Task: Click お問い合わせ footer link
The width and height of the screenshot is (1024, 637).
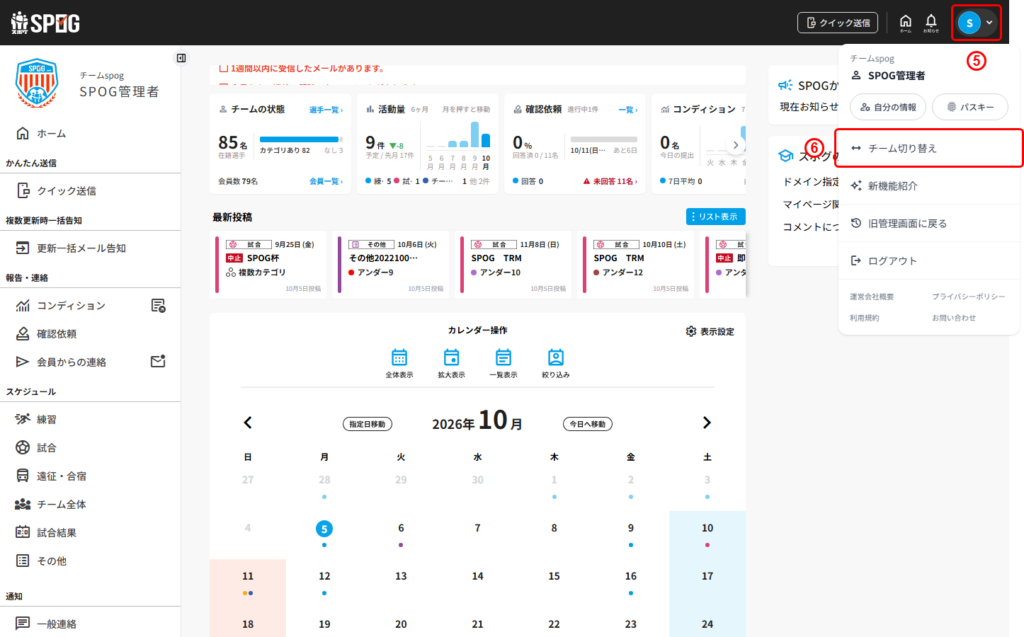Action: pyautogui.click(x=953, y=318)
